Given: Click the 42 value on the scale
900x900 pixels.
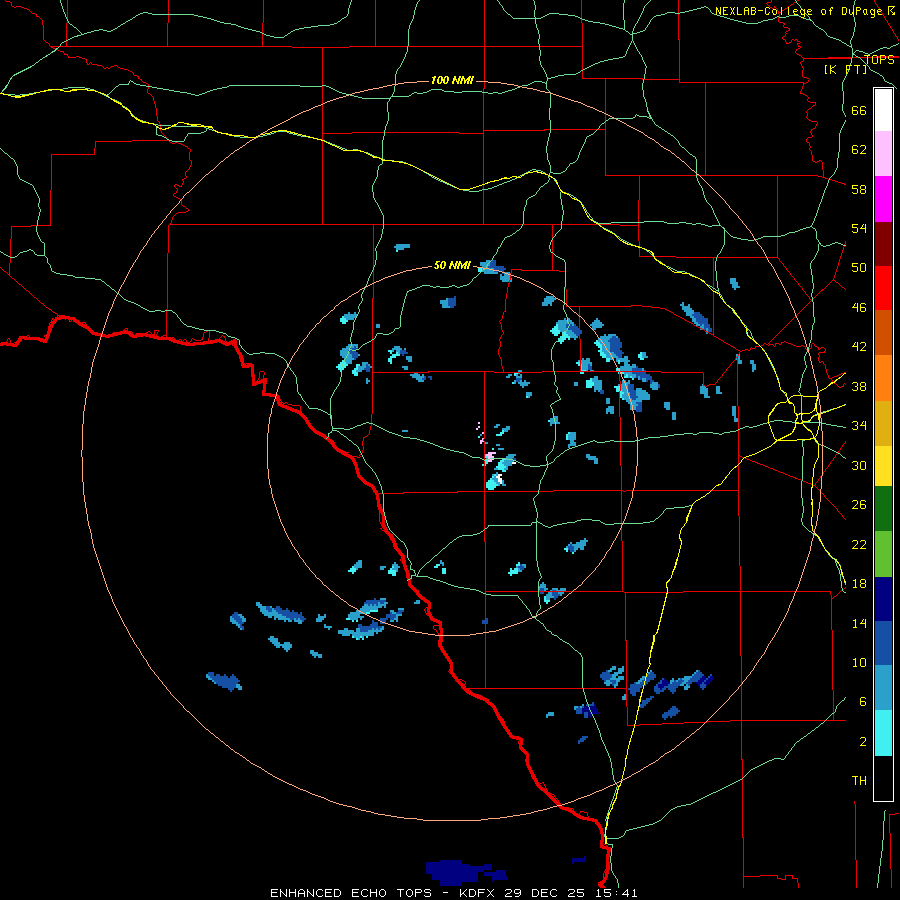Looking at the screenshot, I should [859, 347].
